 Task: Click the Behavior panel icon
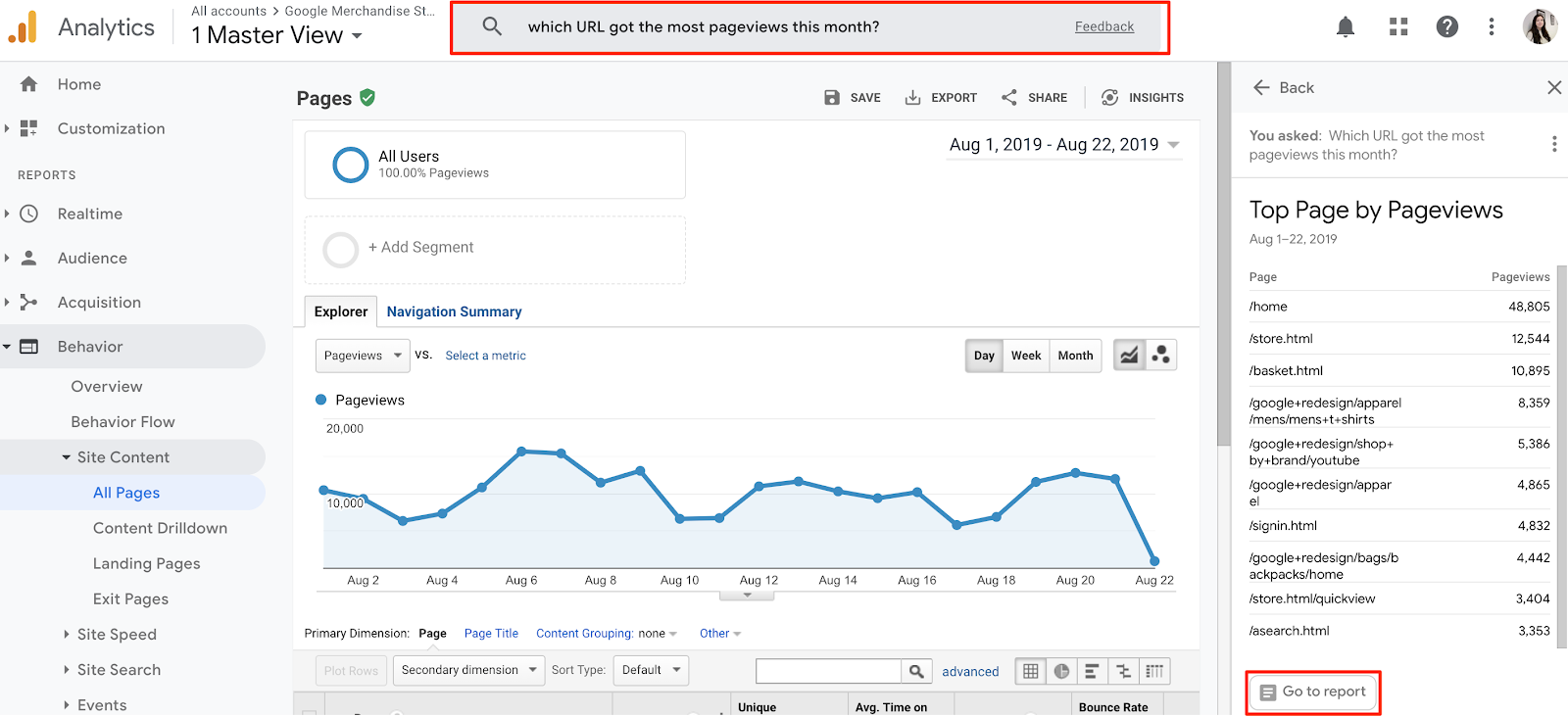29,347
